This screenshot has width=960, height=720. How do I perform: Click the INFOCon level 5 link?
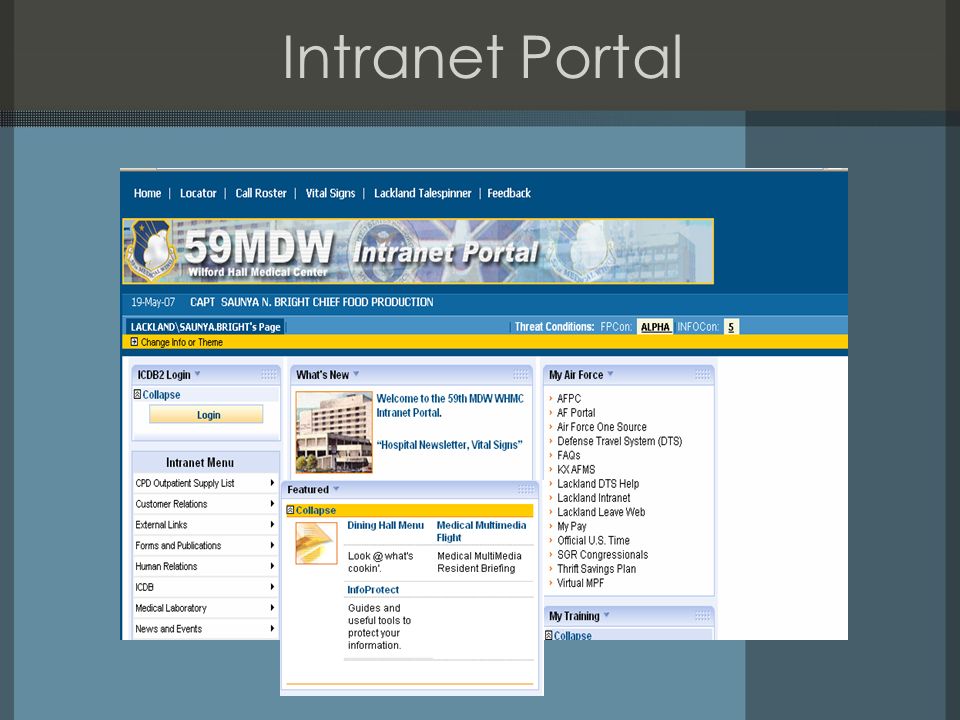pyautogui.click(x=730, y=327)
